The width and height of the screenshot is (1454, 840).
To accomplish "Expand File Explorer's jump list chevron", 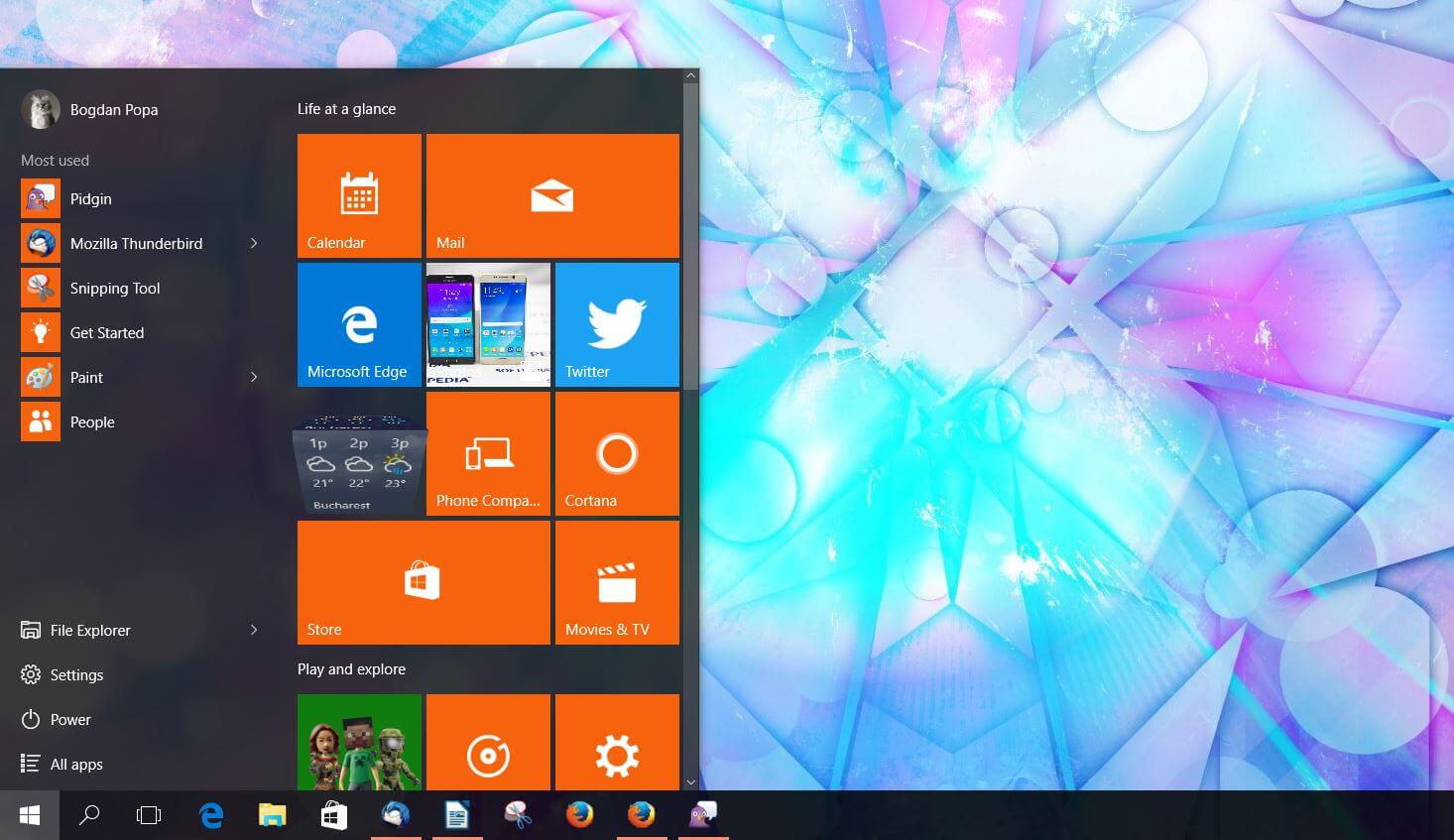I will 255,630.
